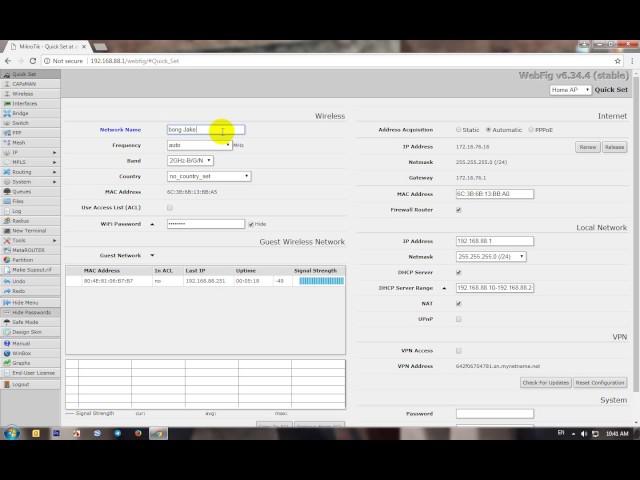Enable the UPnP checkbox
The height and width of the screenshot is (480, 640).
tap(459, 319)
